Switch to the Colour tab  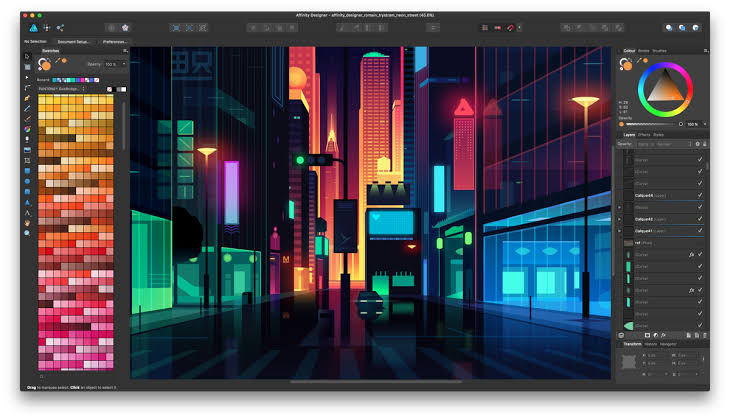pyautogui.click(x=629, y=51)
